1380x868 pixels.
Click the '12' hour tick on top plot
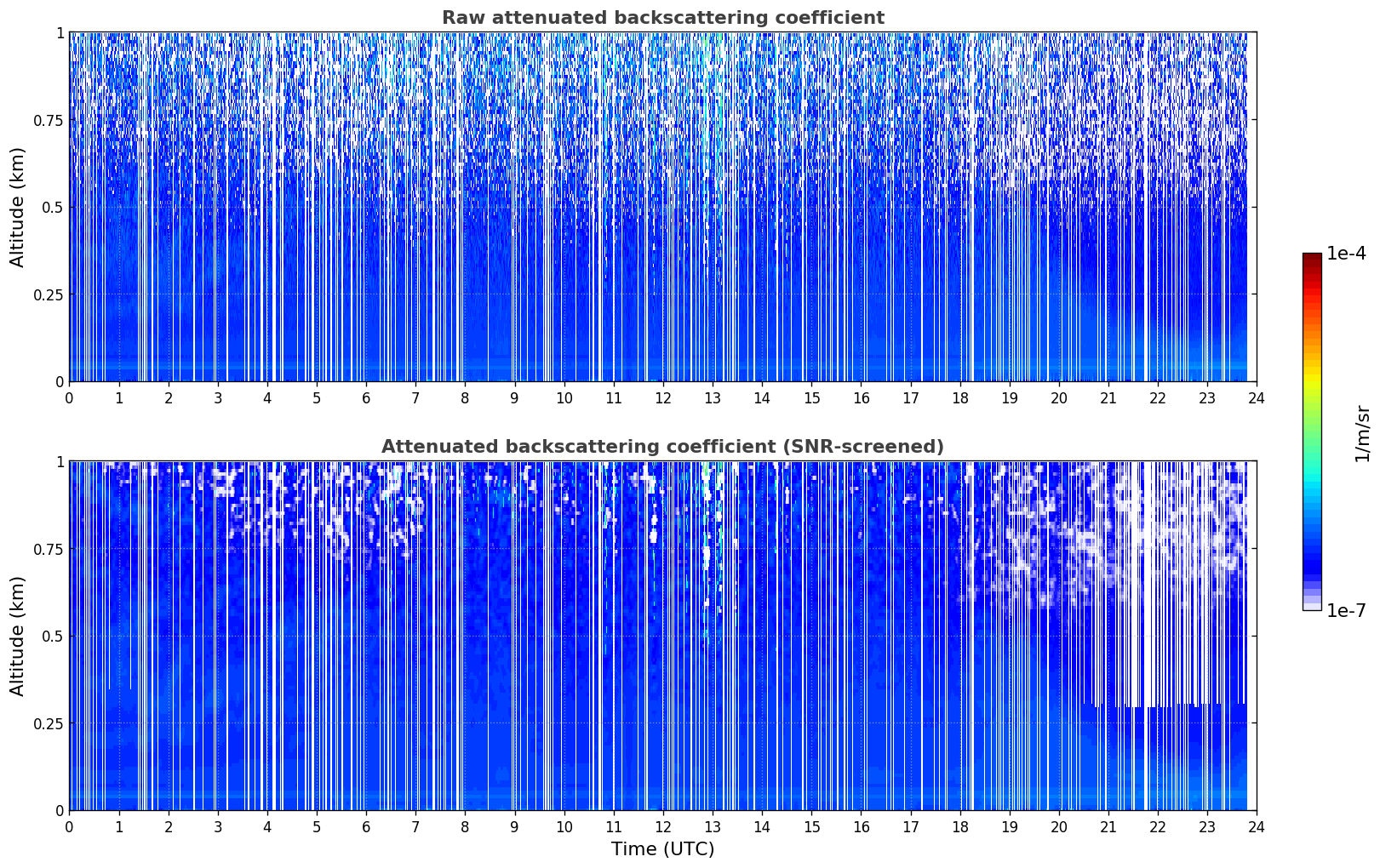tap(663, 397)
